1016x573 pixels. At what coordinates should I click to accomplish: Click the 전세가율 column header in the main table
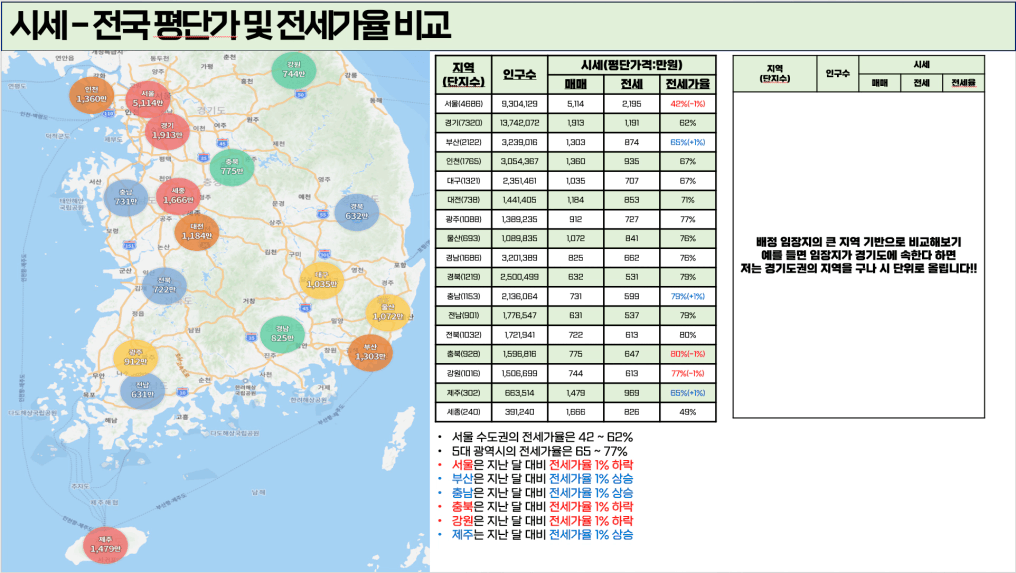[687, 84]
